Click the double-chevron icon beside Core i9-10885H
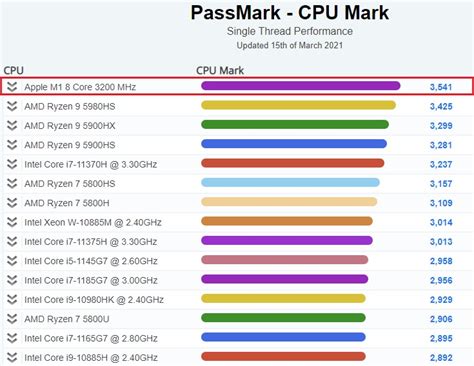 tap(12, 357)
